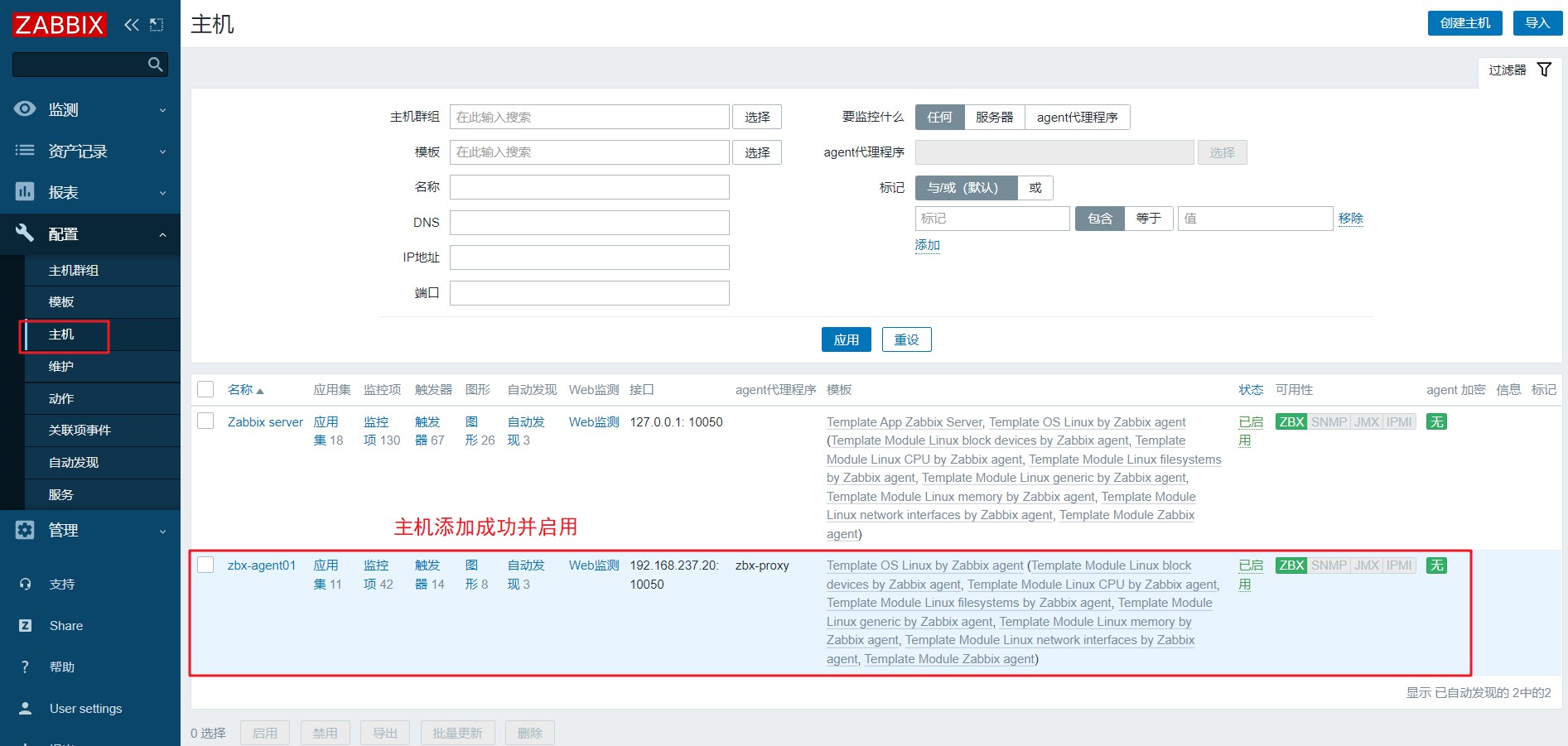This screenshot has width=1568, height=746.
Task: Select 任何 for what to monitor
Action: coord(939,118)
